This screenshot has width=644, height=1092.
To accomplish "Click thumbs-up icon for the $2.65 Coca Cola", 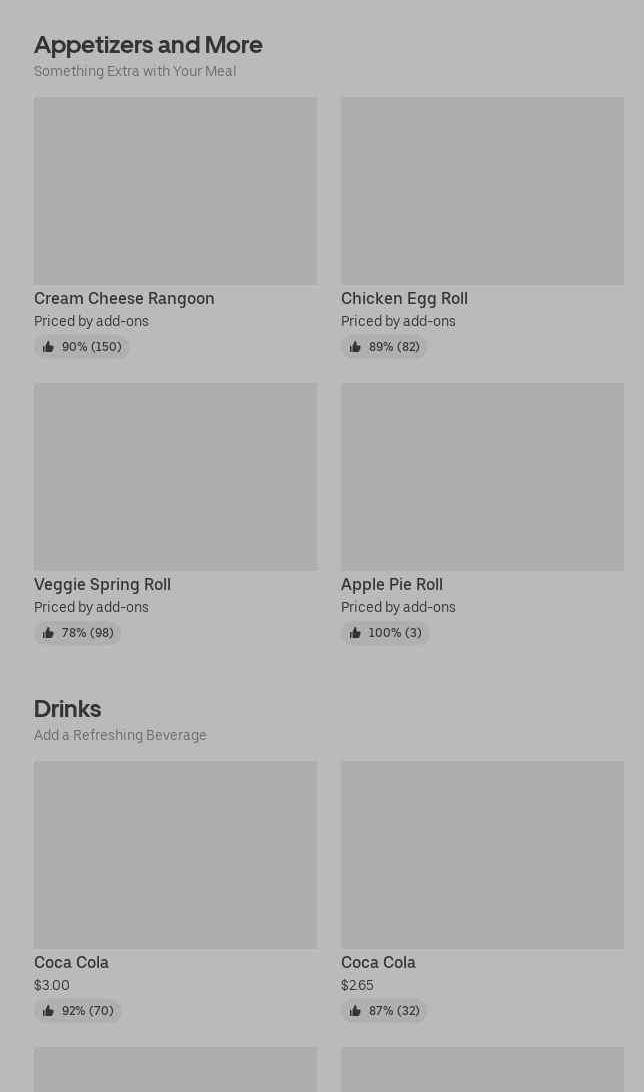I will click(x=355, y=1011).
